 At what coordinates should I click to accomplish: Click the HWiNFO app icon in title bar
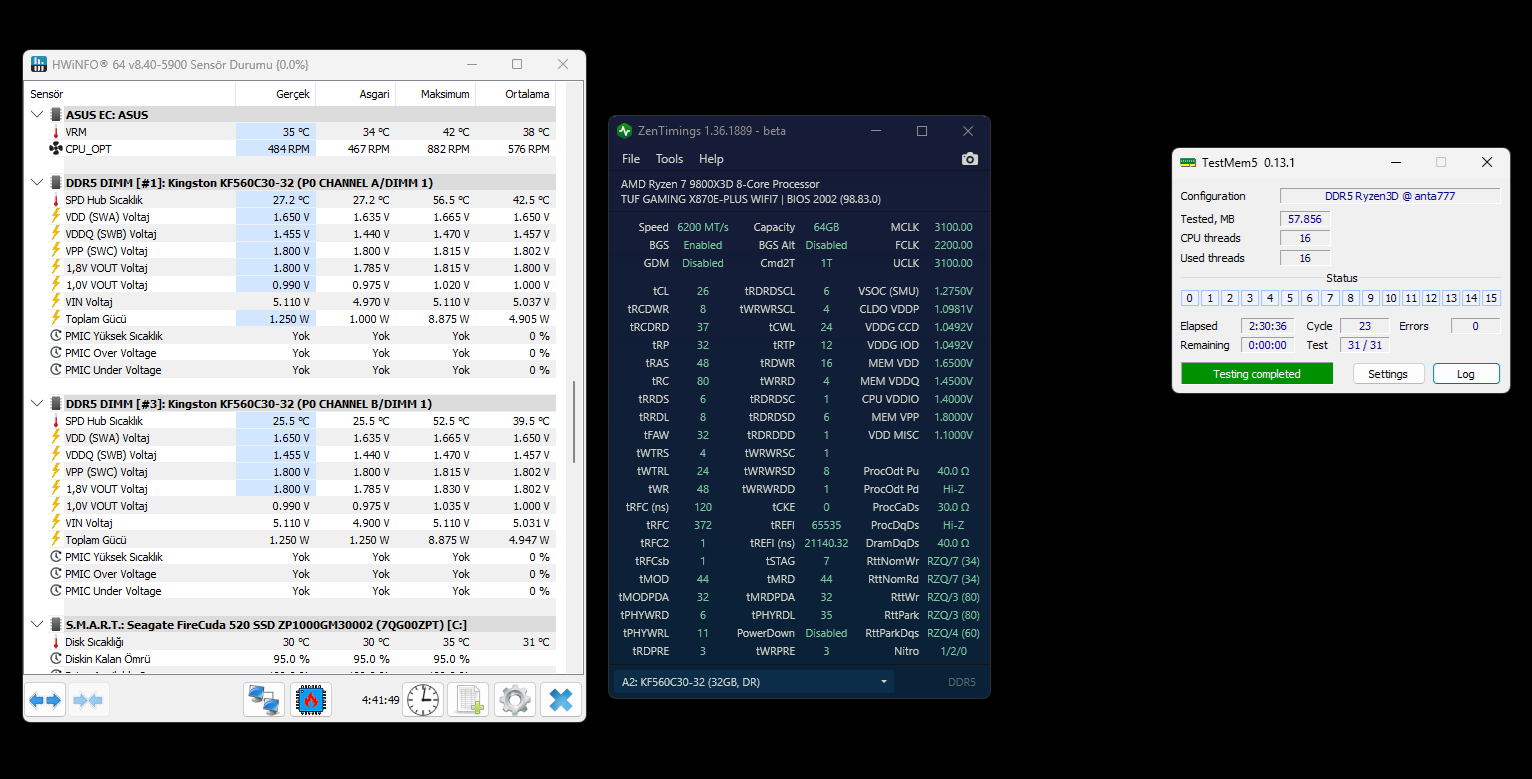(39, 64)
